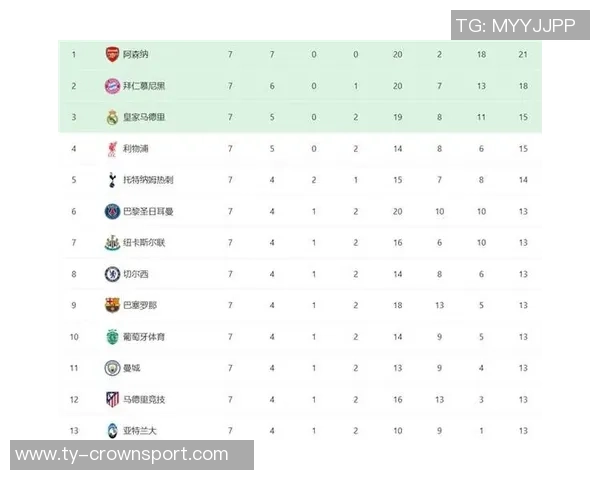Click the Atalanta club logo
This screenshot has height=480, width=600.
(x=112, y=431)
